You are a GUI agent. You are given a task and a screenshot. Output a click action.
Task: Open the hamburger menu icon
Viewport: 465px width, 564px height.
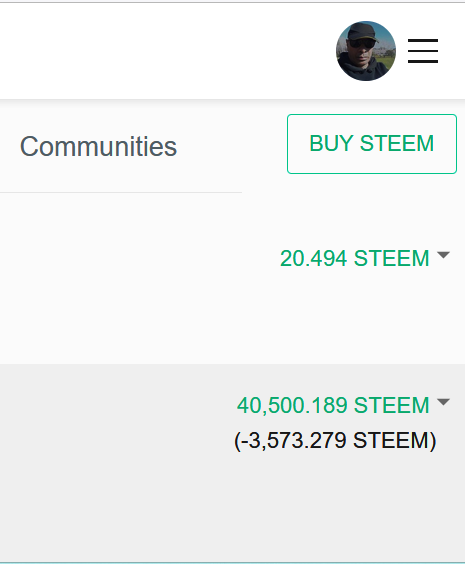(x=423, y=51)
